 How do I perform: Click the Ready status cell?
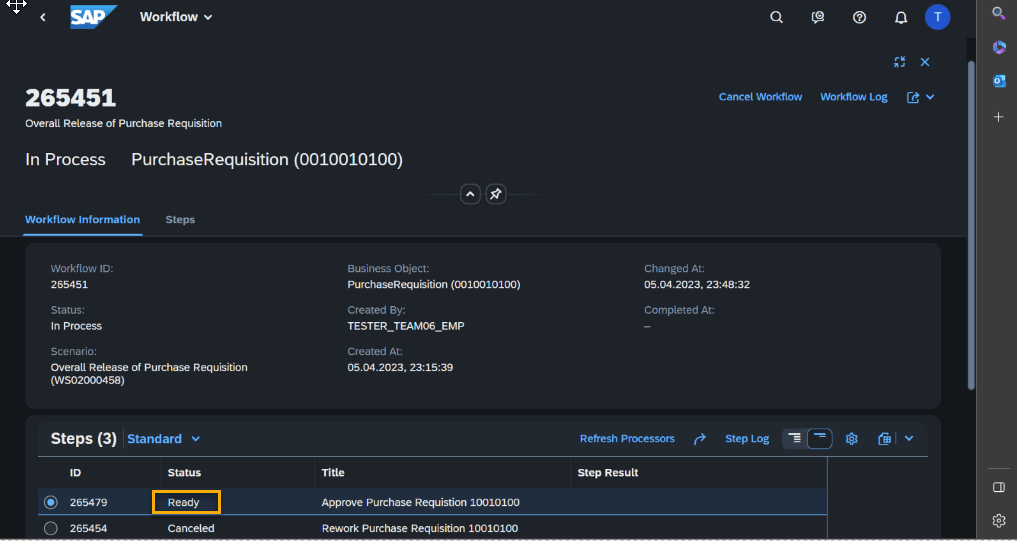[186, 502]
